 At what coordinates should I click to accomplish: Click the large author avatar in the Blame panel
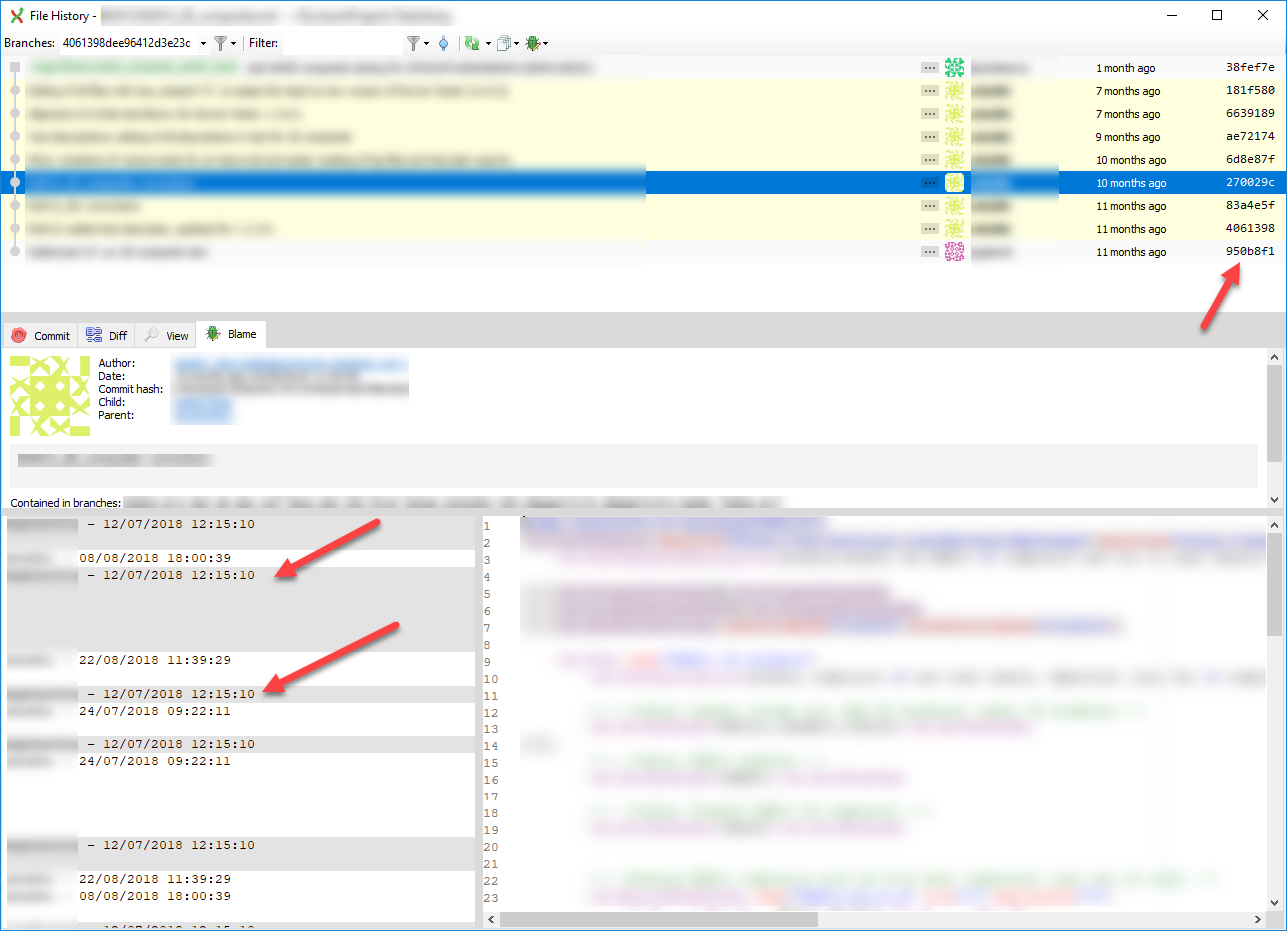pyautogui.click(x=49, y=396)
